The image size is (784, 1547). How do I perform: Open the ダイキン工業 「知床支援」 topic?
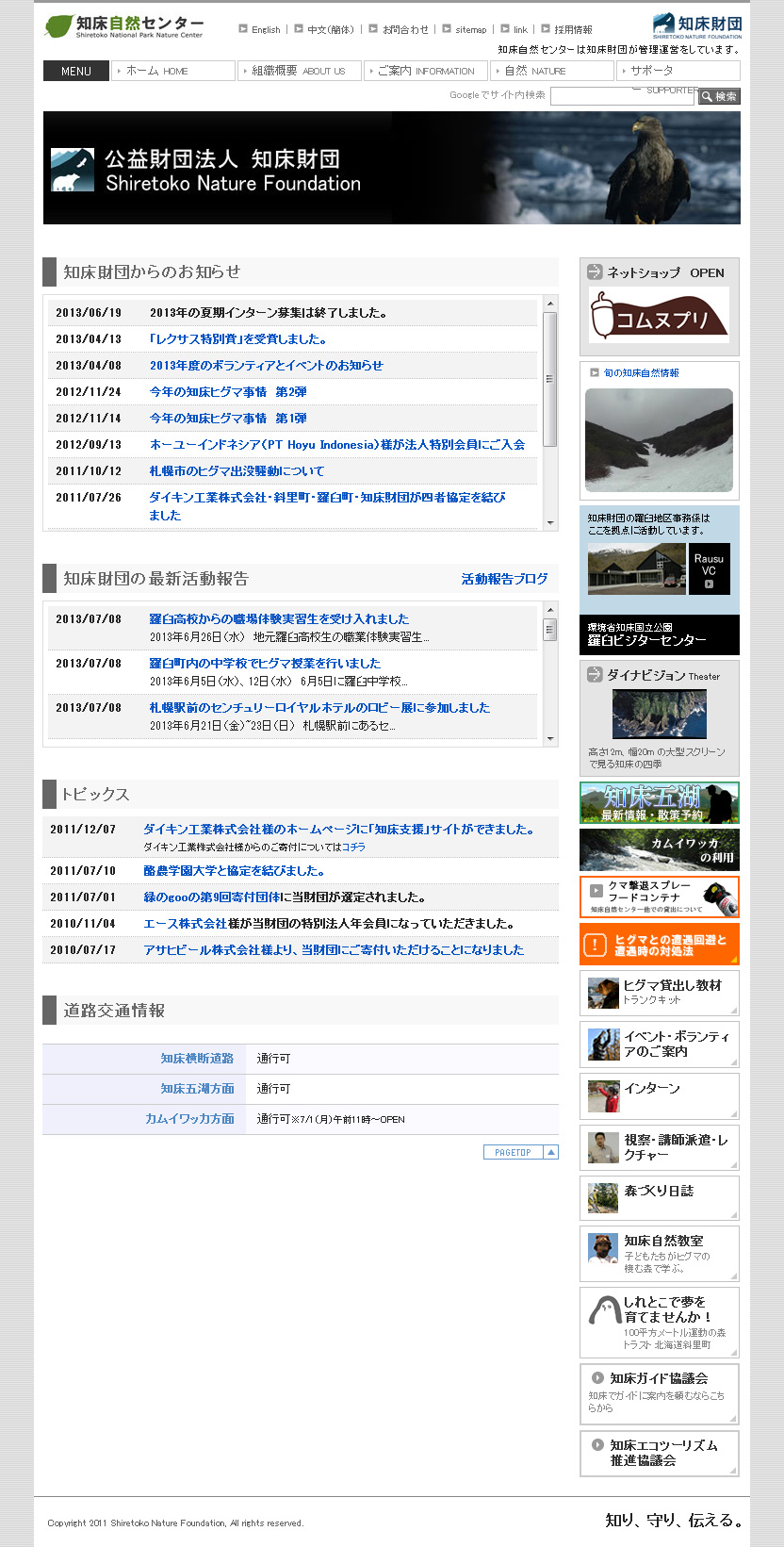[x=339, y=830]
